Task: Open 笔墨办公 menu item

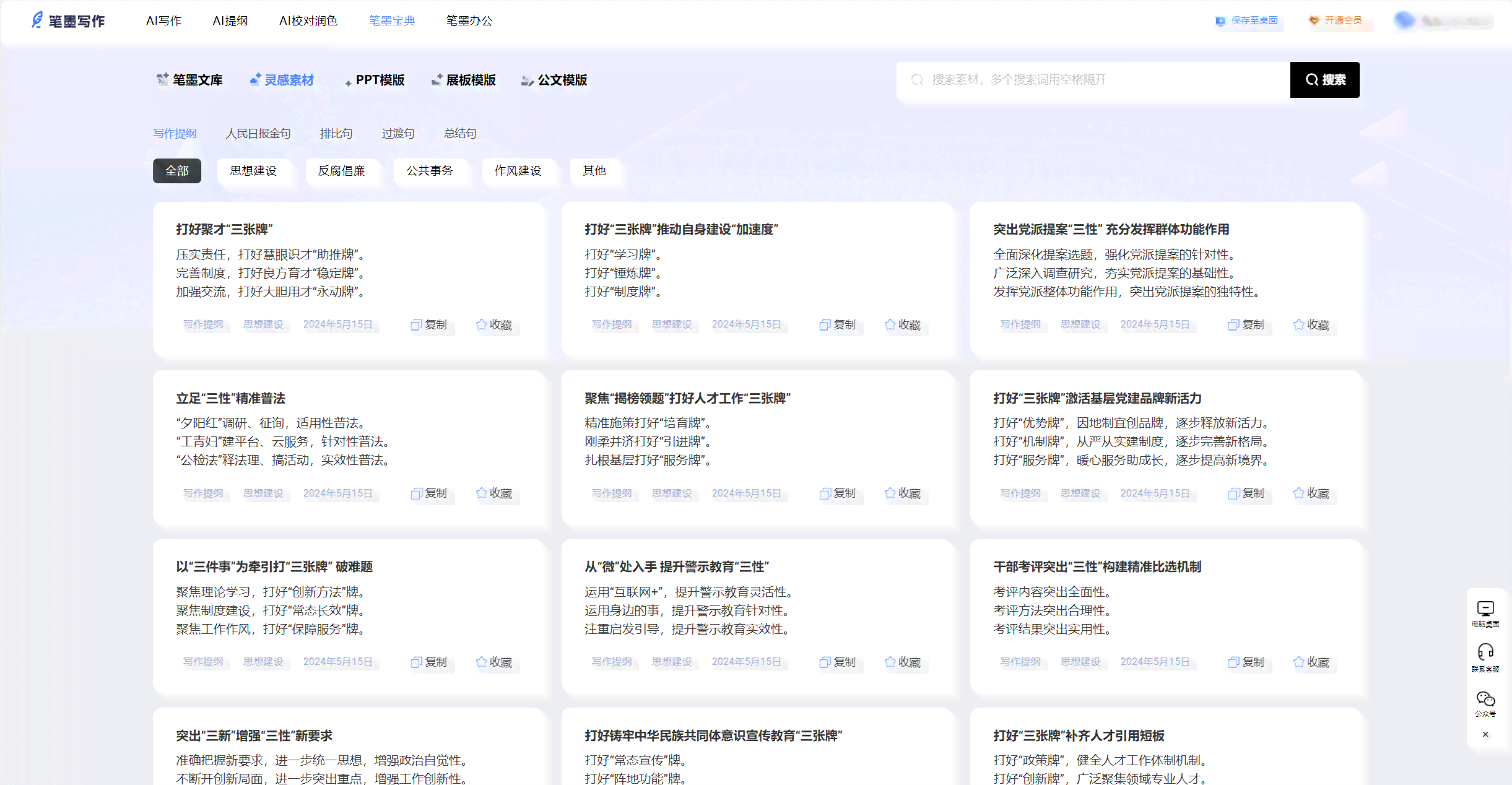Action: point(469,20)
